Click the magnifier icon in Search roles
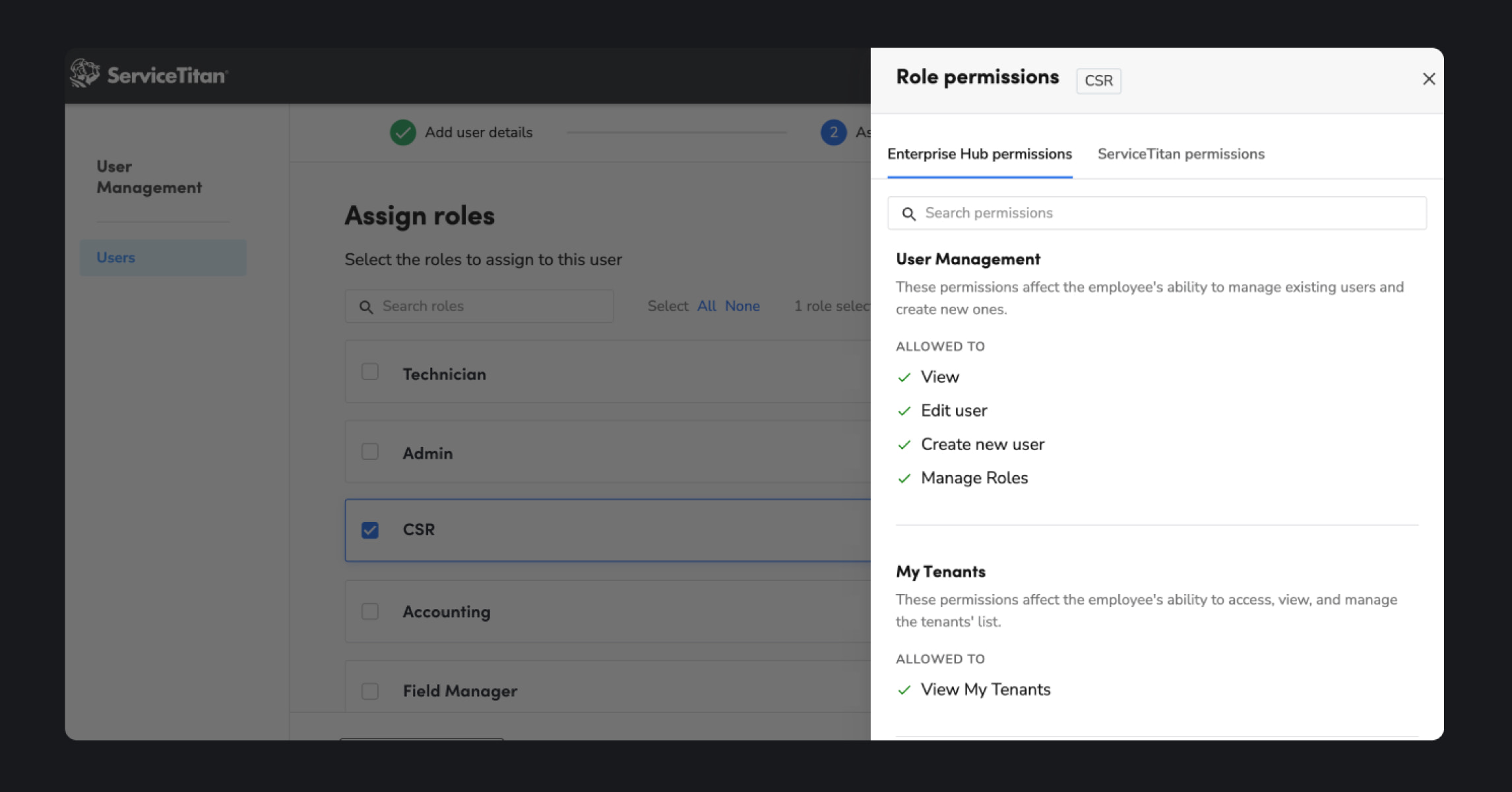This screenshot has width=1512, height=792. point(365,307)
